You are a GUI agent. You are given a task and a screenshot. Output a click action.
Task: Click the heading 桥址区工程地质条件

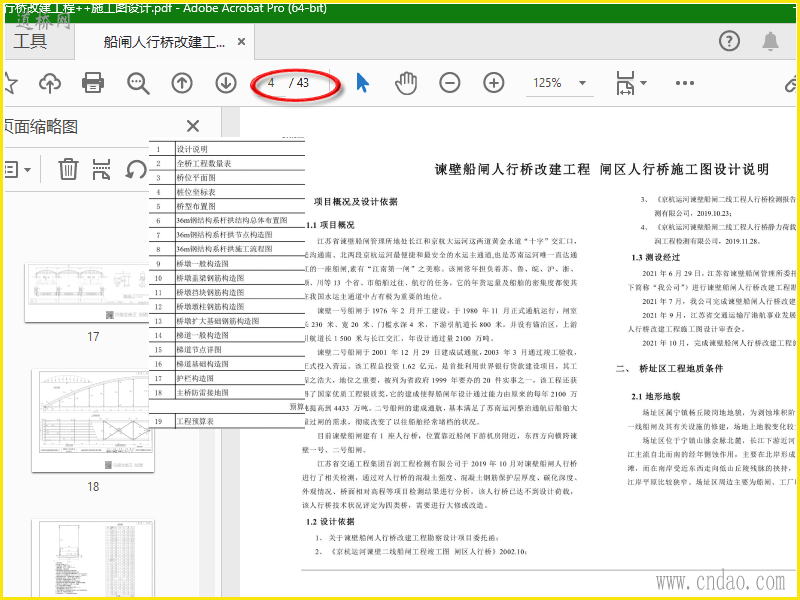point(681,368)
